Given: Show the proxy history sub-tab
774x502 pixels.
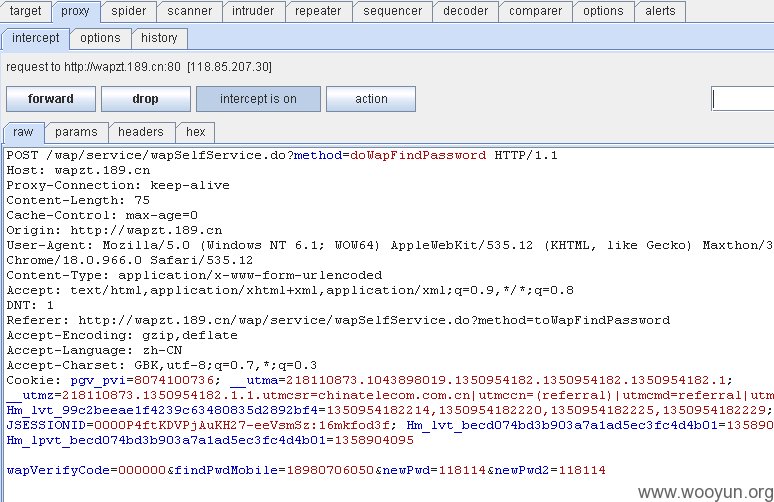Looking at the screenshot, I should [159, 38].
